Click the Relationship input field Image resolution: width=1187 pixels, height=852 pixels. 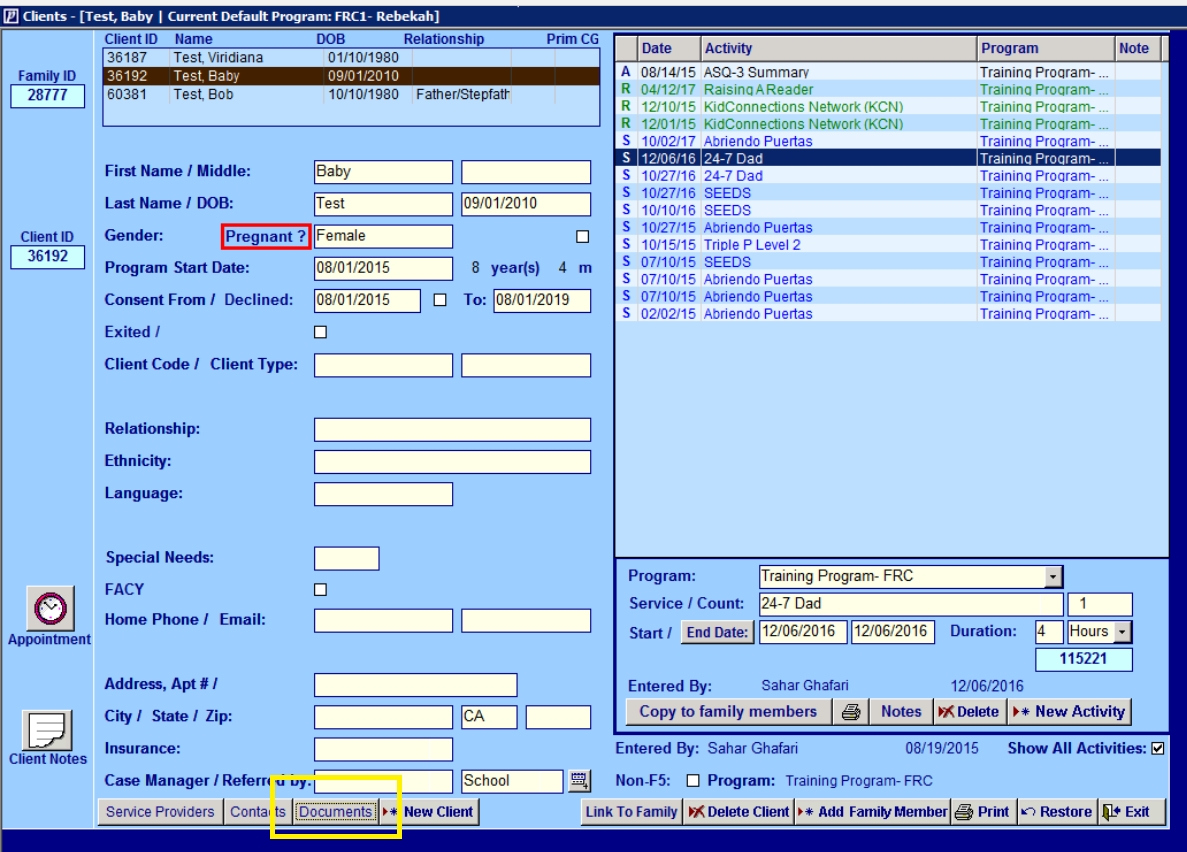pos(452,430)
